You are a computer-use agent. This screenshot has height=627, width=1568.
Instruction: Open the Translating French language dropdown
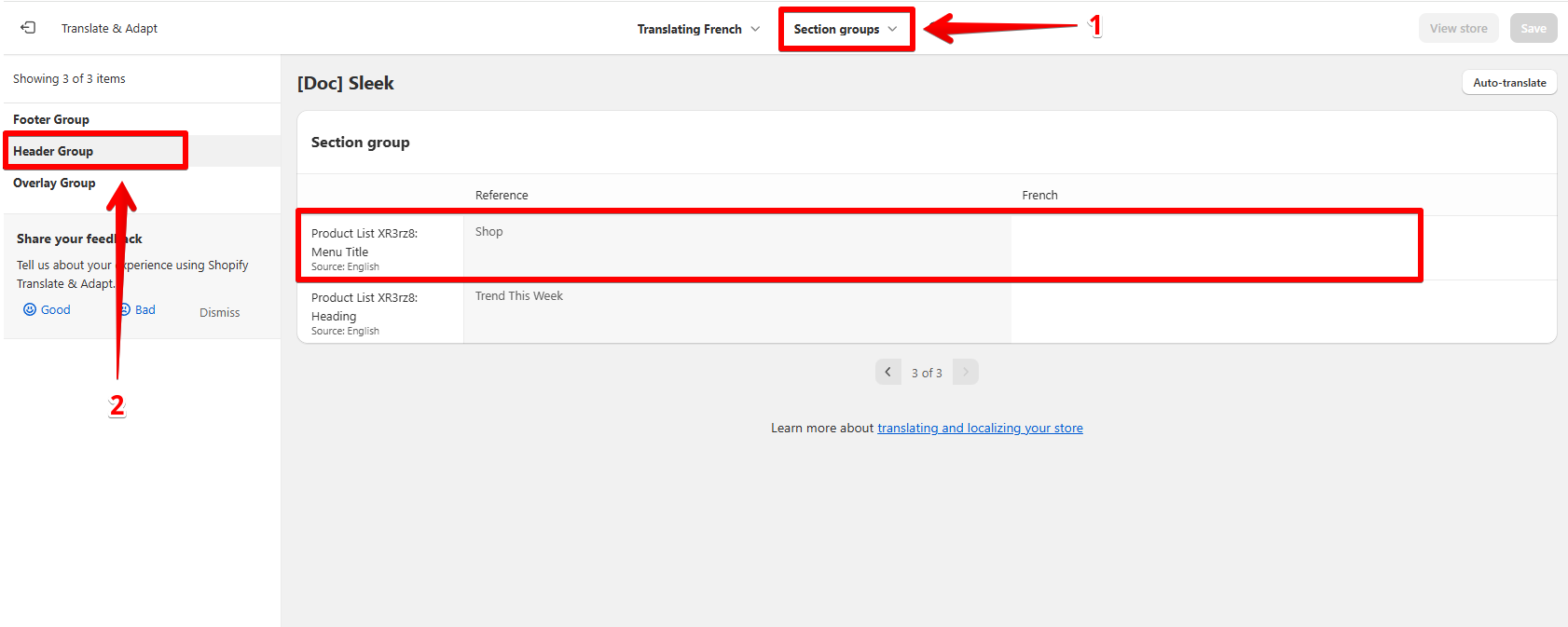pyautogui.click(x=698, y=29)
